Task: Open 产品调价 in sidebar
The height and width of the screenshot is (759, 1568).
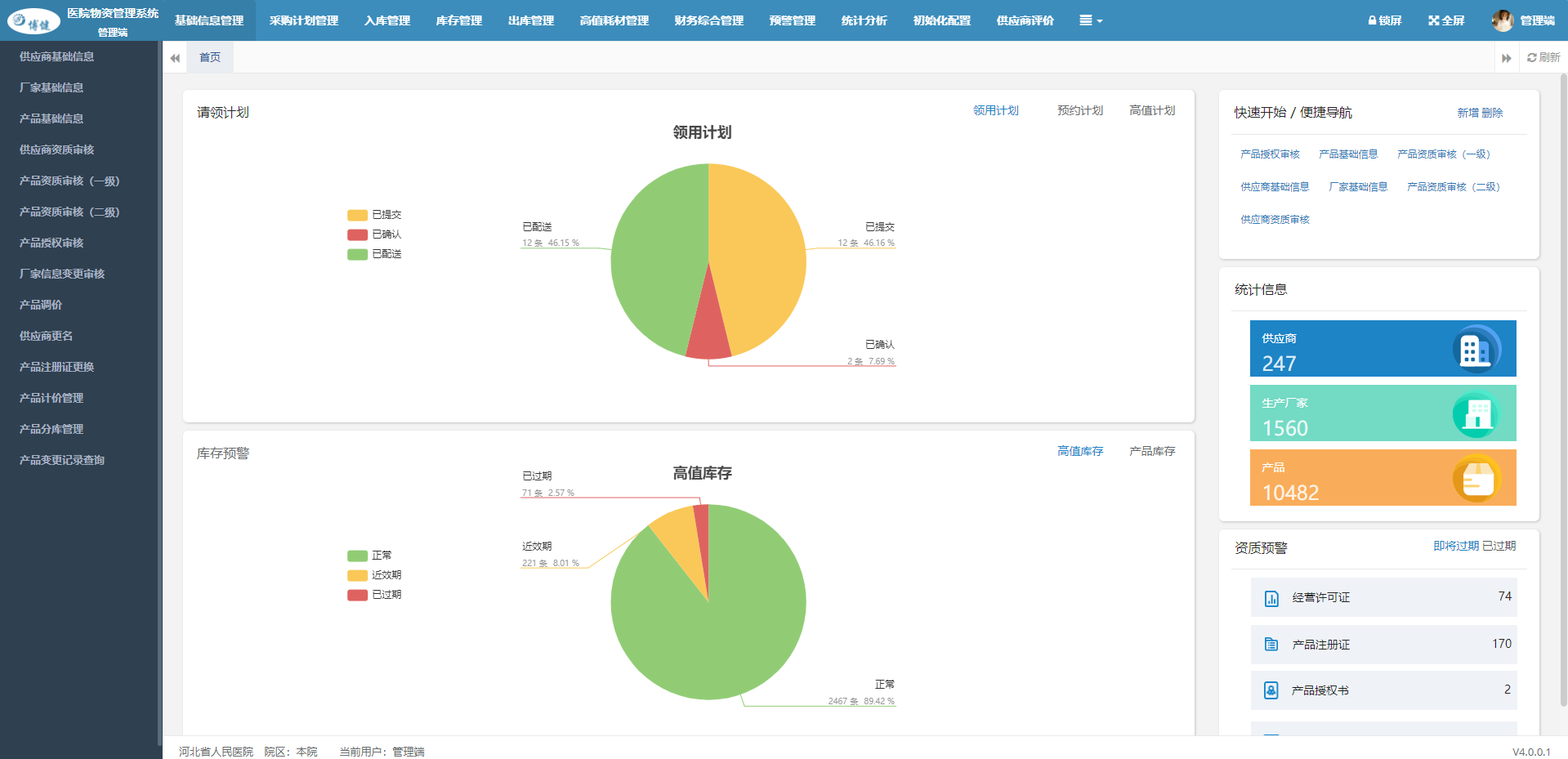Action: pos(41,305)
